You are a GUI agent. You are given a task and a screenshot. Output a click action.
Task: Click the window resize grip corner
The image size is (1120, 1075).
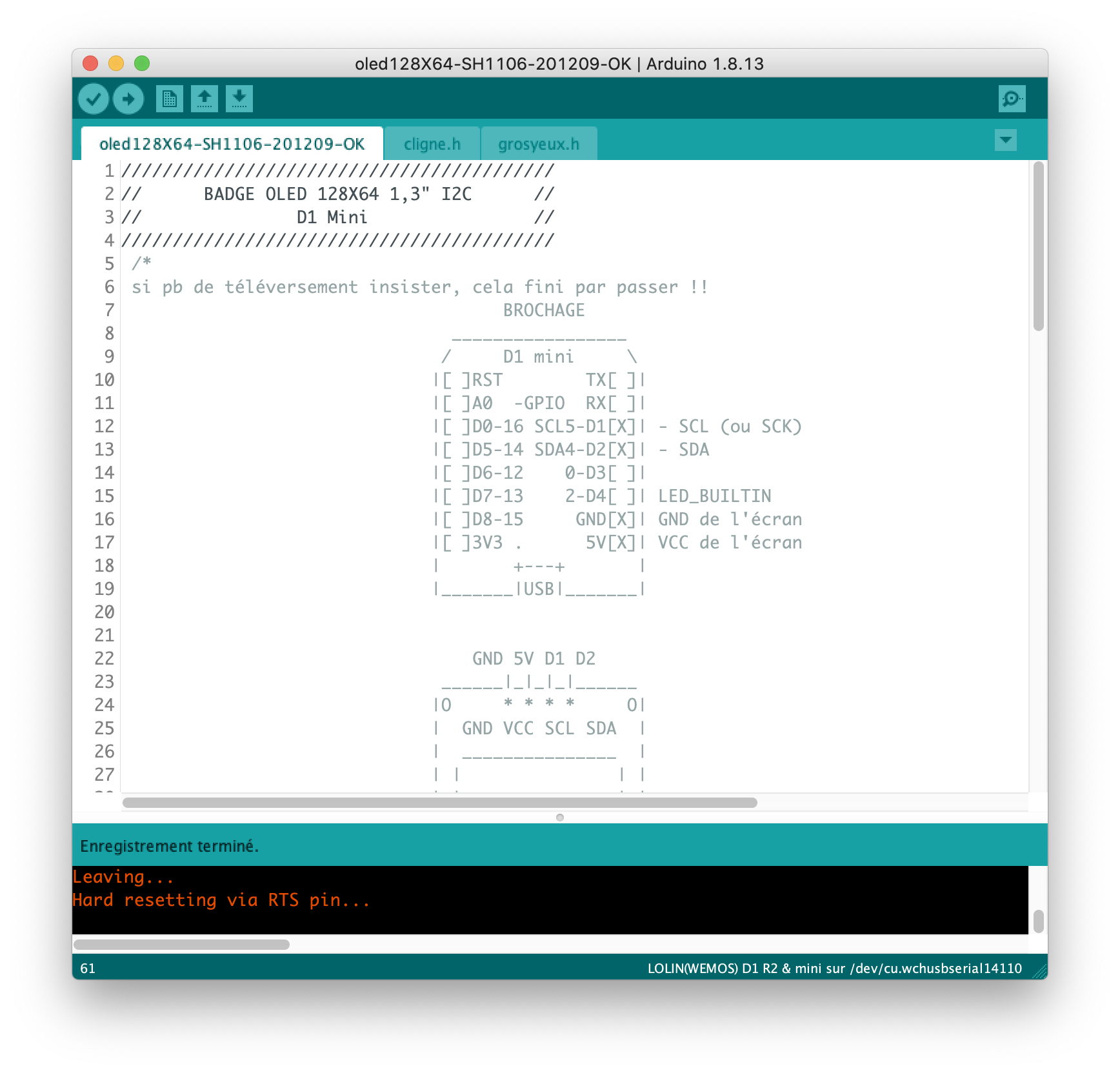click(x=1039, y=971)
